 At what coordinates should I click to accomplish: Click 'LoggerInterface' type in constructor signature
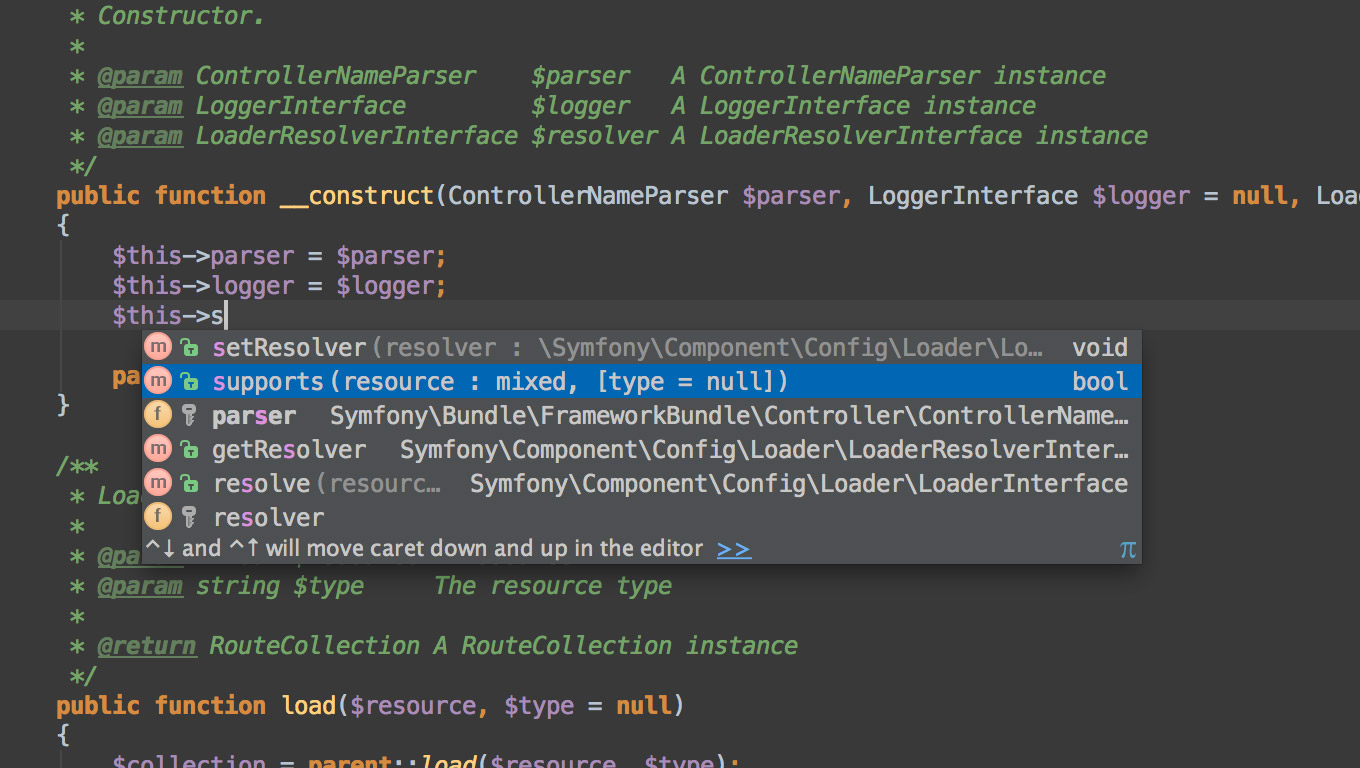click(x=973, y=196)
